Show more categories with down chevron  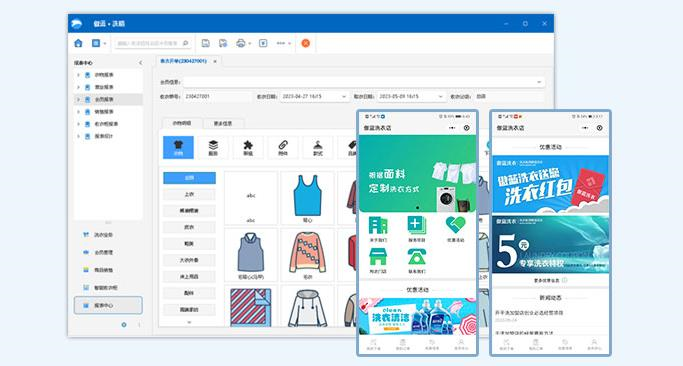(x=189, y=322)
